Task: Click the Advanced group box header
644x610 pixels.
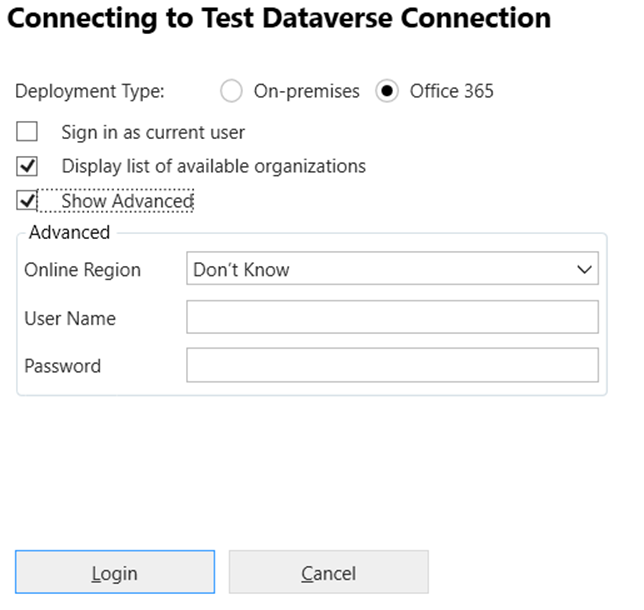Action: pyautogui.click(x=69, y=233)
